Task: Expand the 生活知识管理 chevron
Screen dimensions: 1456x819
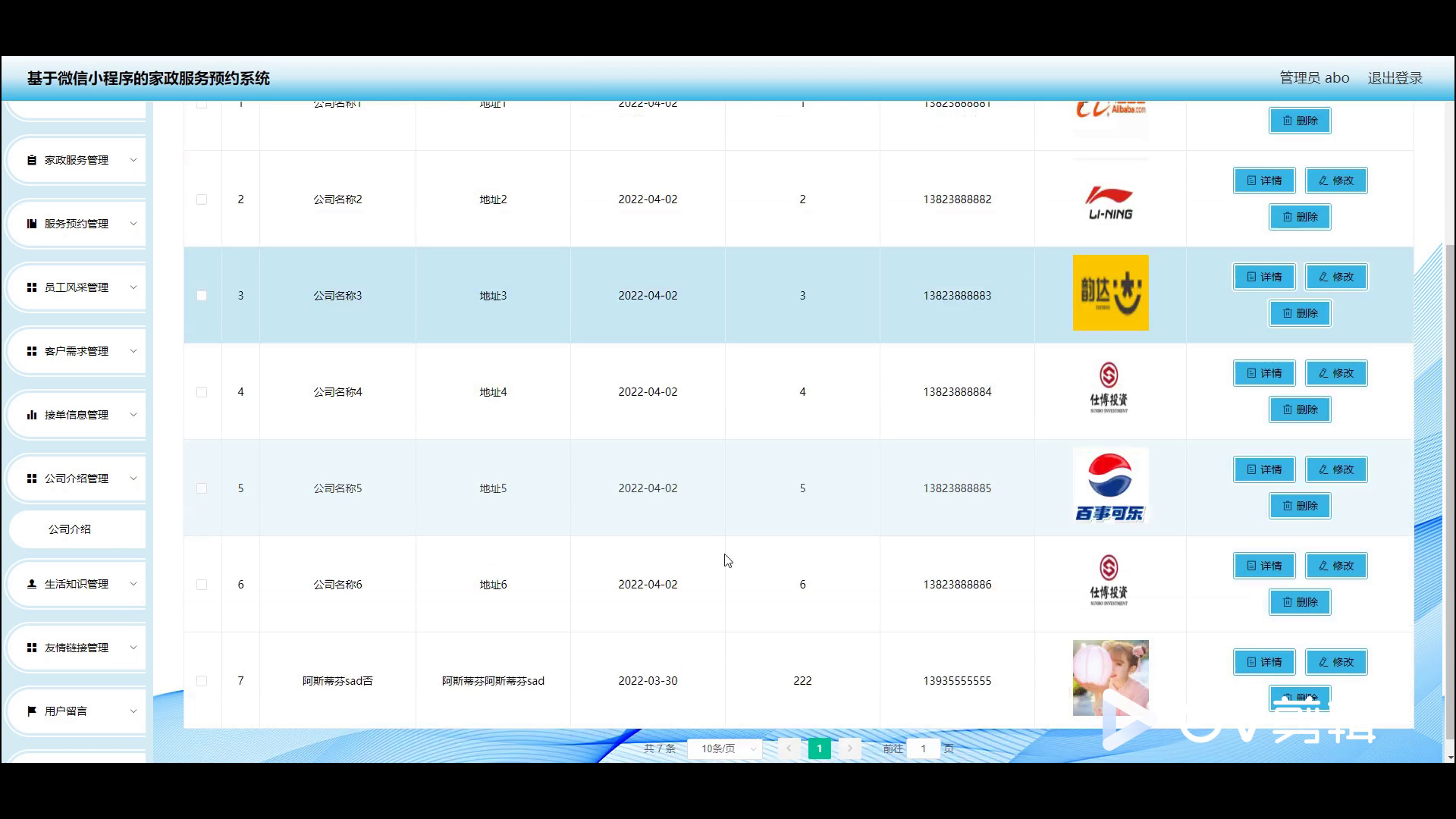Action: point(133,584)
